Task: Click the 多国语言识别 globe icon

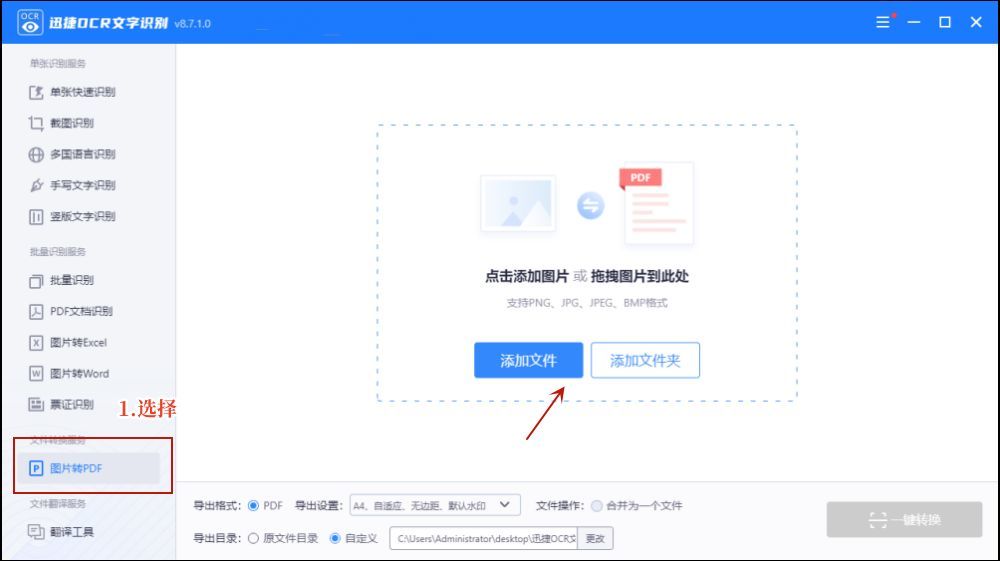Action: tap(36, 154)
